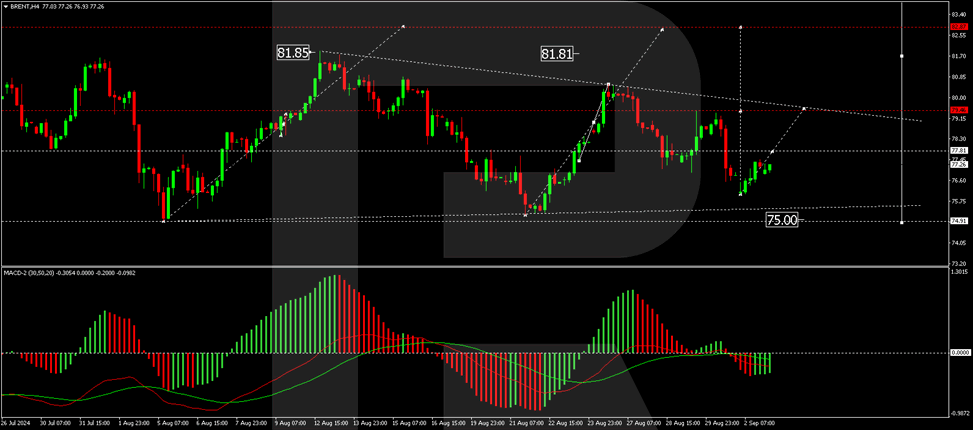Click the 73.20 price axis value

(x=959, y=263)
